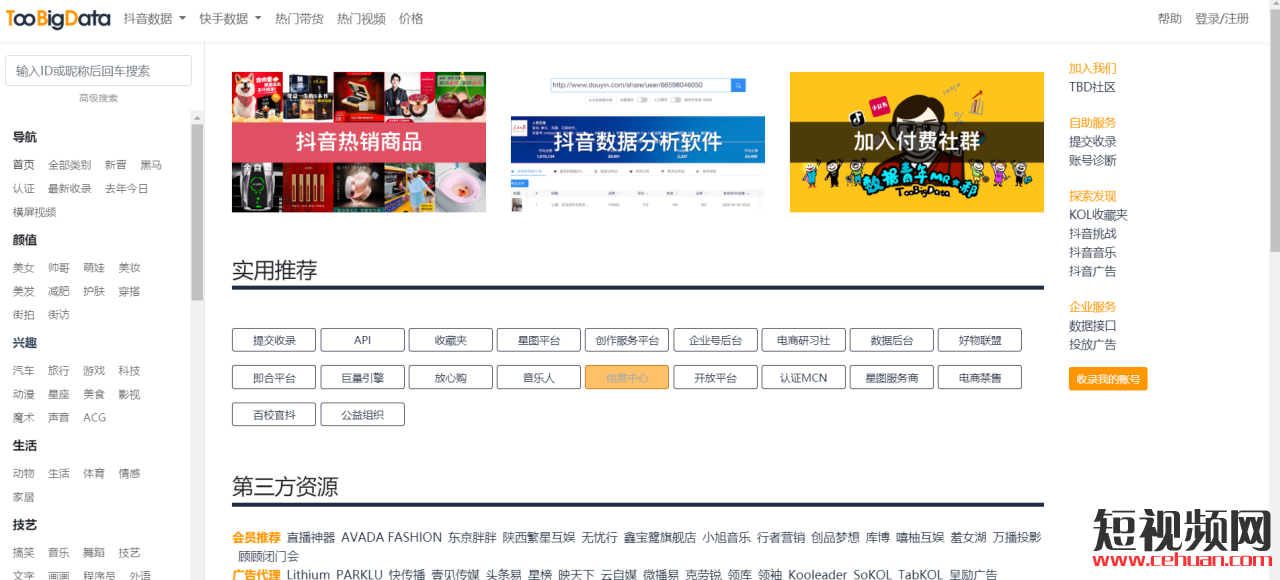The image size is (1280, 580).
Task: Open the KOL收藏夹 link
Action: coord(1098,215)
